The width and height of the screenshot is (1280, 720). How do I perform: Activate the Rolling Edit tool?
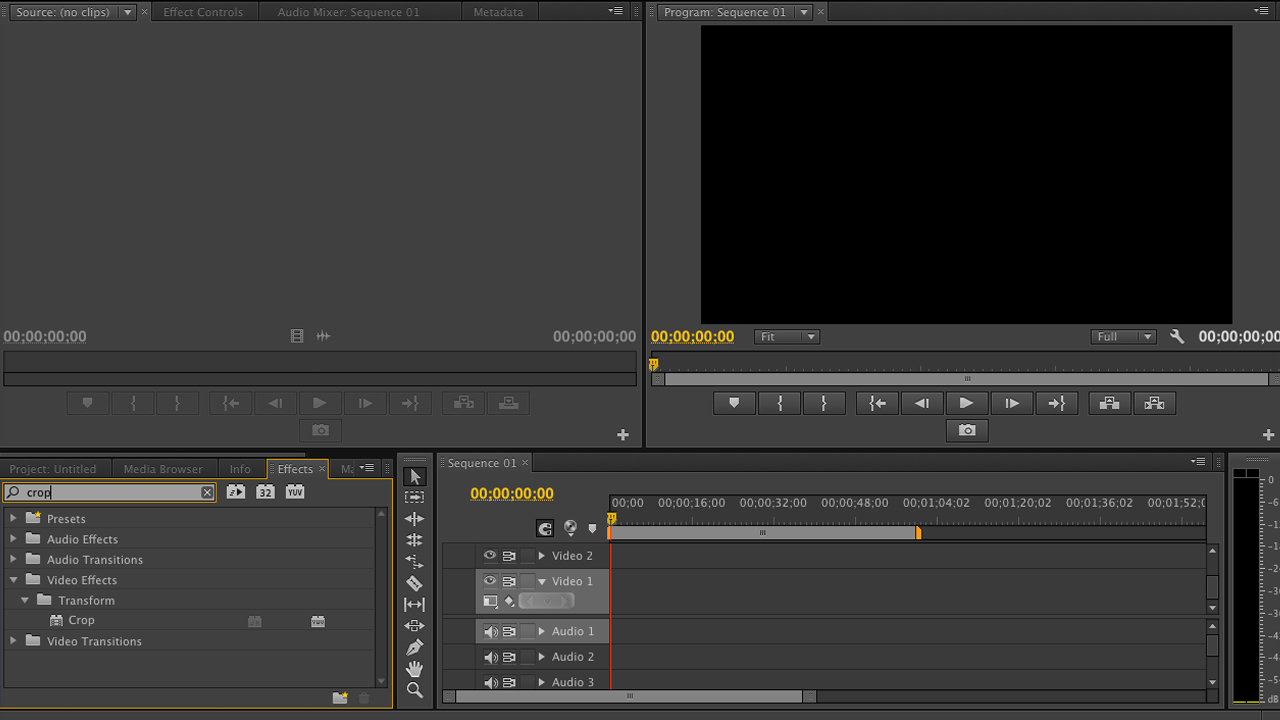(x=415, y=540)
